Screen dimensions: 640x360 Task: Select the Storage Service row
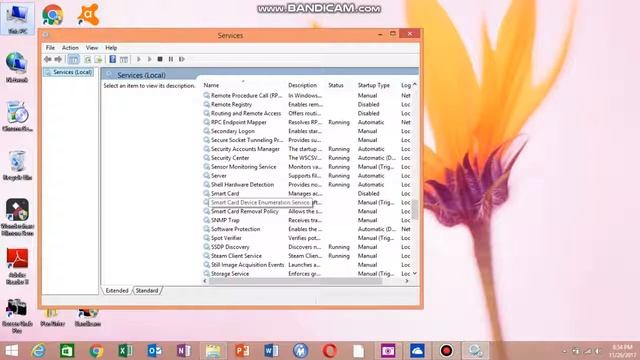(x=306, y=274)
